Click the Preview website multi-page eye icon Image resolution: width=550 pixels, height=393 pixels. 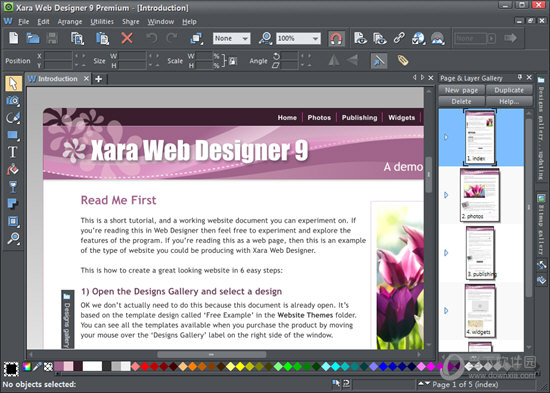[x=380, y=38]
